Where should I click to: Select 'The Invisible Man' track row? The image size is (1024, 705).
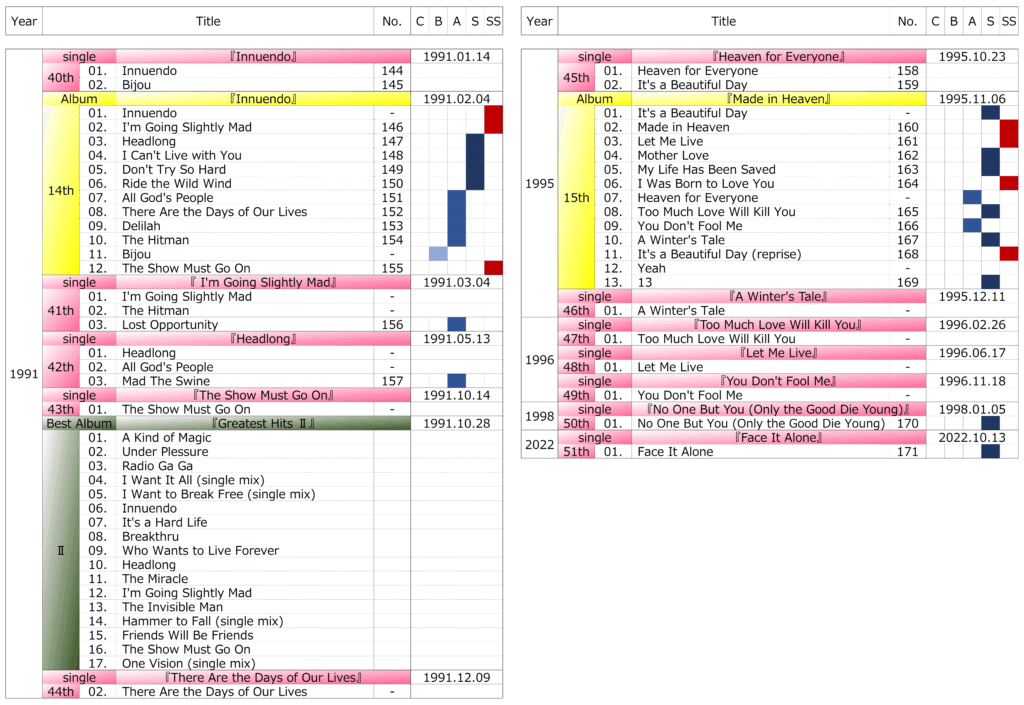point(228,607)
